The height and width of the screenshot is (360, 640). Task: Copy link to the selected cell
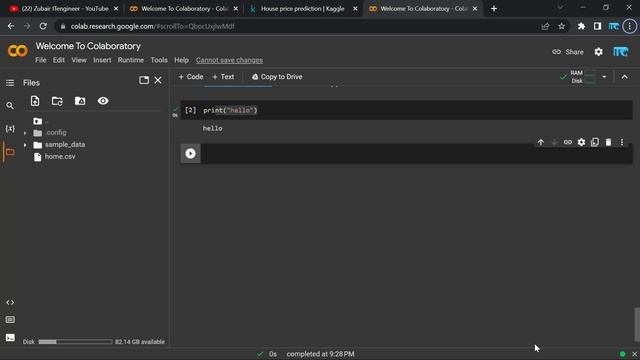tap(568, 142)
